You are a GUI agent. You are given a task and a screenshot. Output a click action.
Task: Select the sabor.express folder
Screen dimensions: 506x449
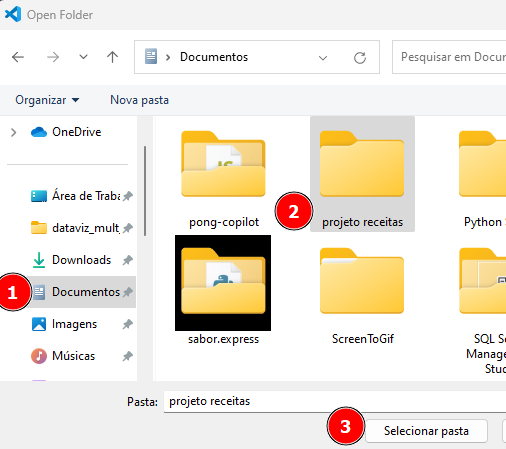(x=223, y=290)
